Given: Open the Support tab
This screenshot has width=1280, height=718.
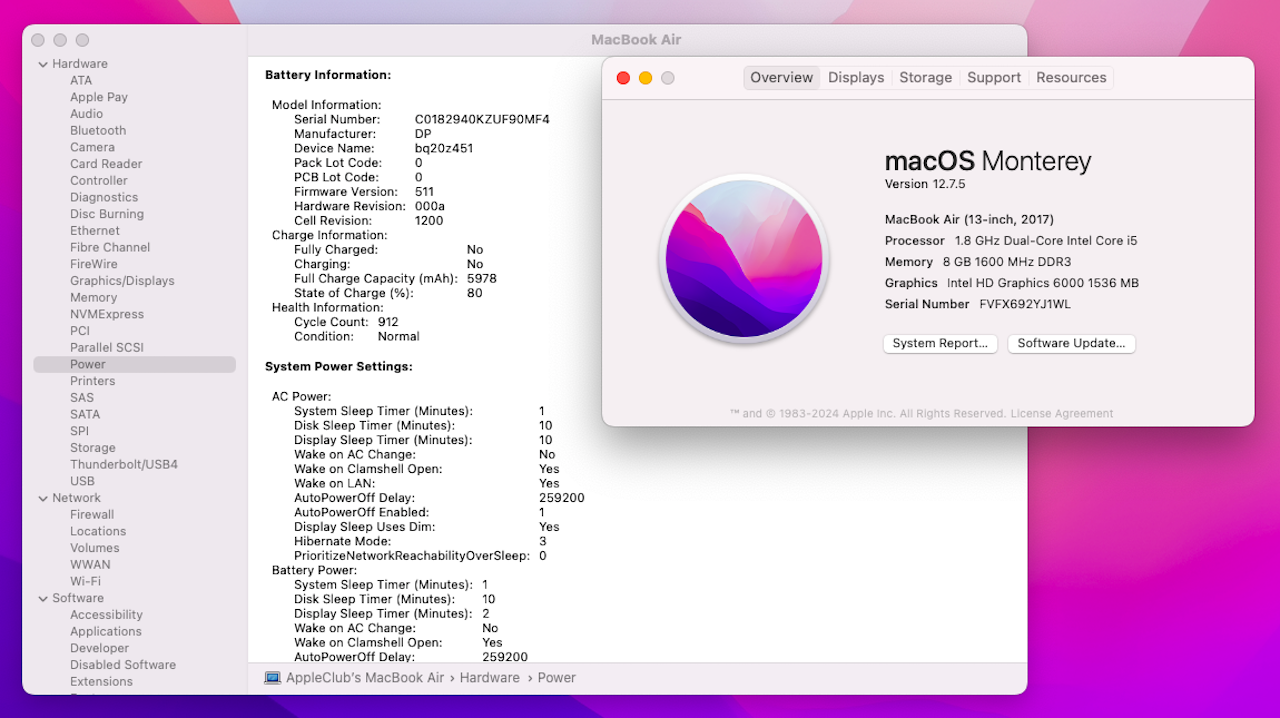Looking at the screenshot, I should tap(994, 78).
